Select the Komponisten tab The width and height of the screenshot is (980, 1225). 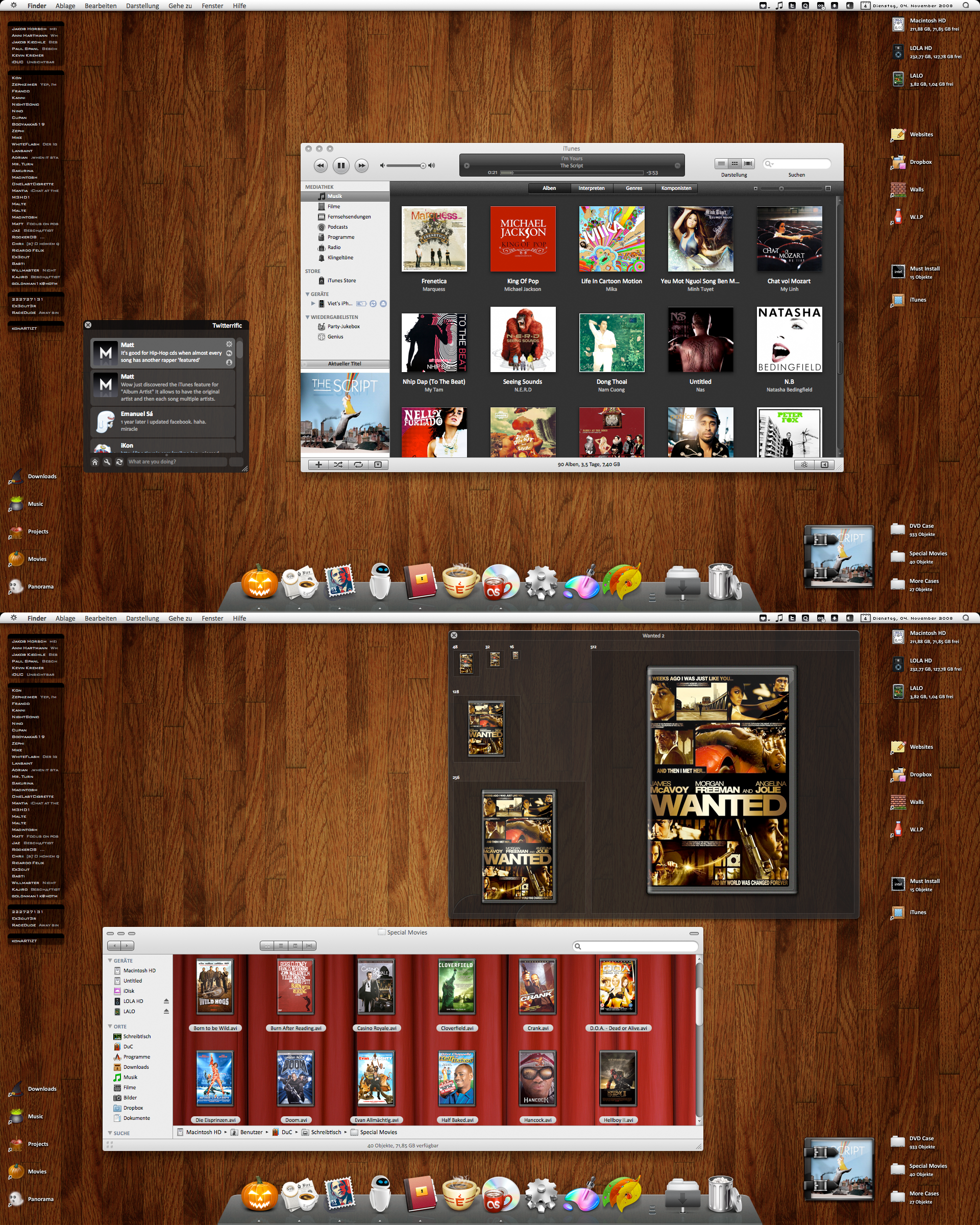click(x=676, y=188)
